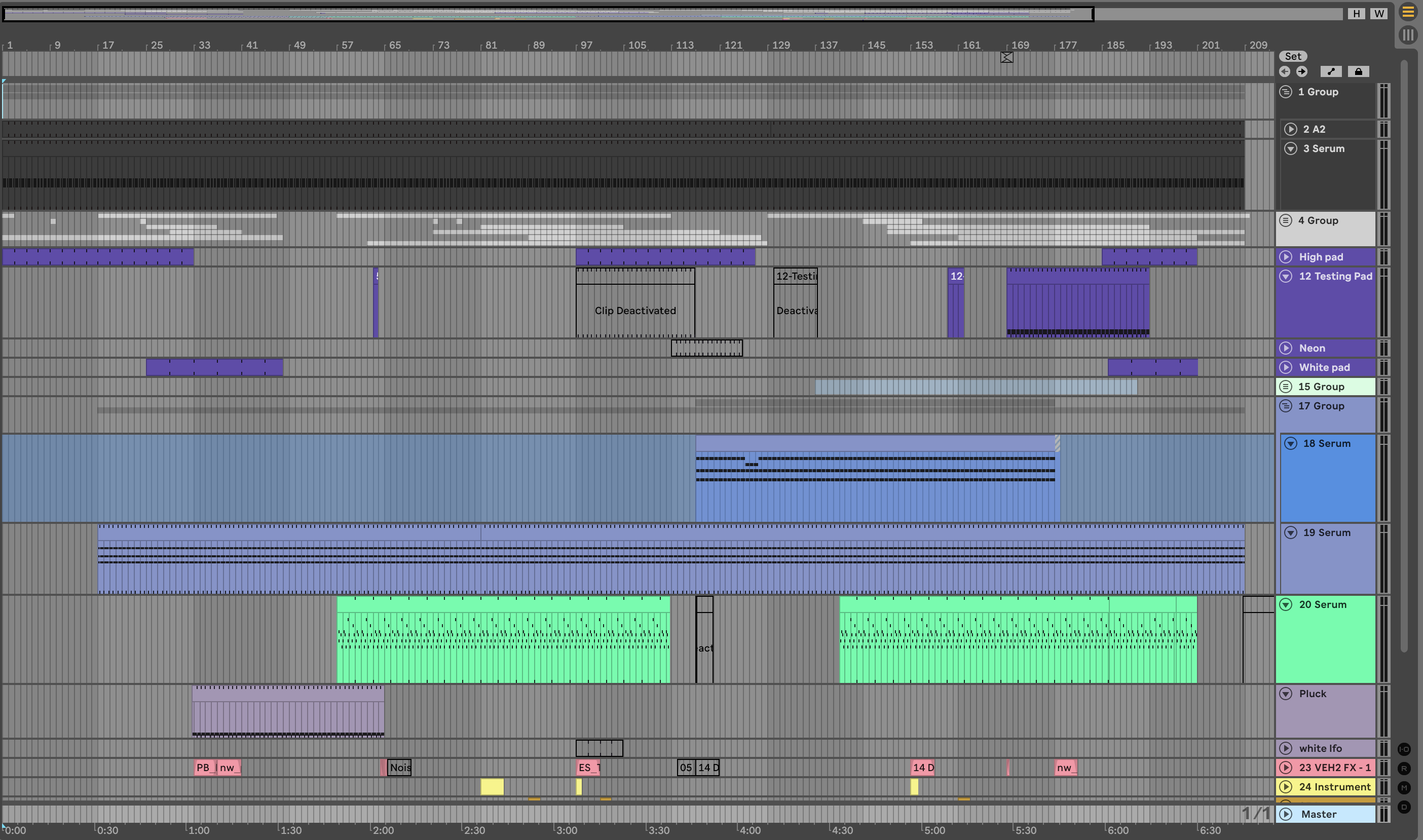The height and width of the screenshot is (840, 1423).
Task: Select the '05' clip on VEH2 FX track
Action: (686, 768)
